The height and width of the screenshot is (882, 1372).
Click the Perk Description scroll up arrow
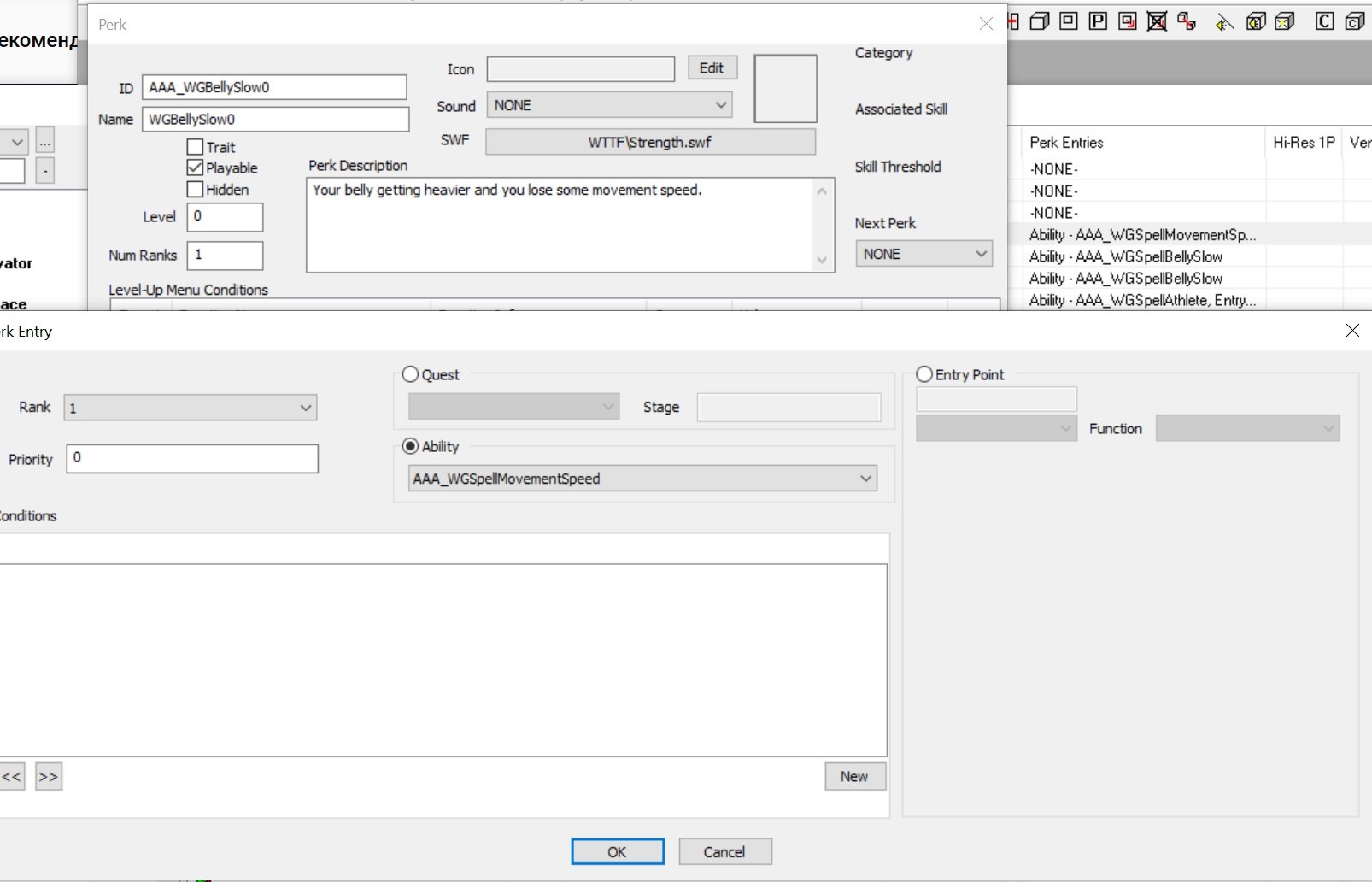point(822,191)
